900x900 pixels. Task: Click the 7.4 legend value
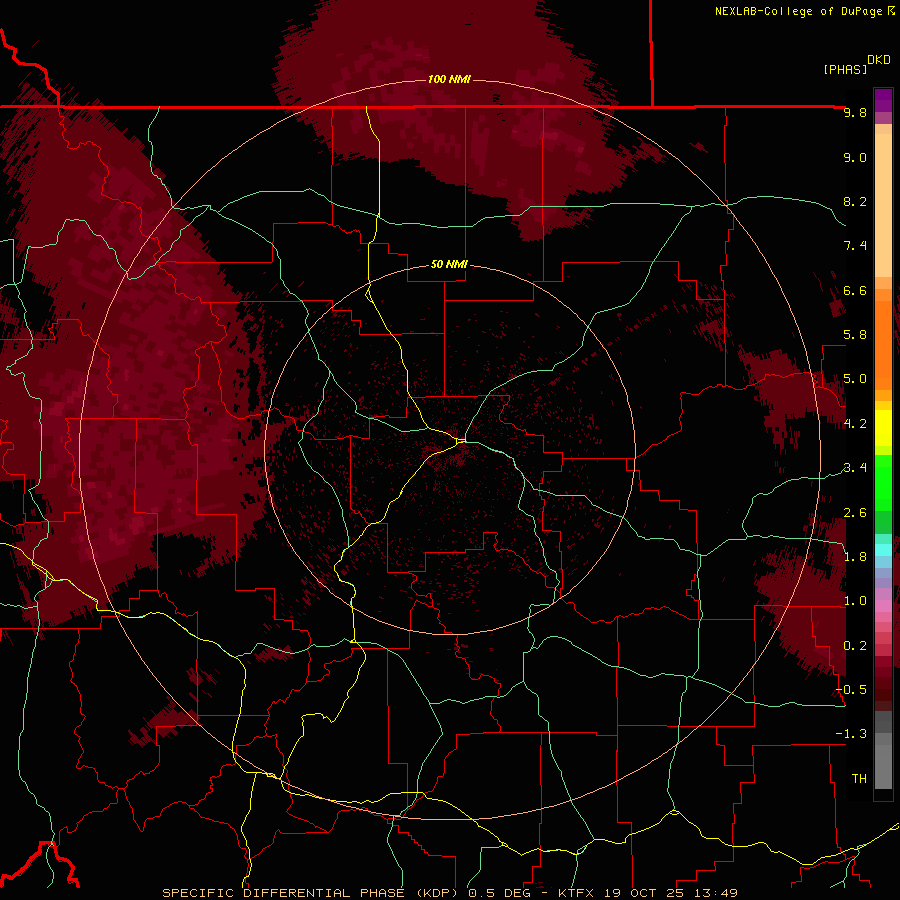point(855,246)
